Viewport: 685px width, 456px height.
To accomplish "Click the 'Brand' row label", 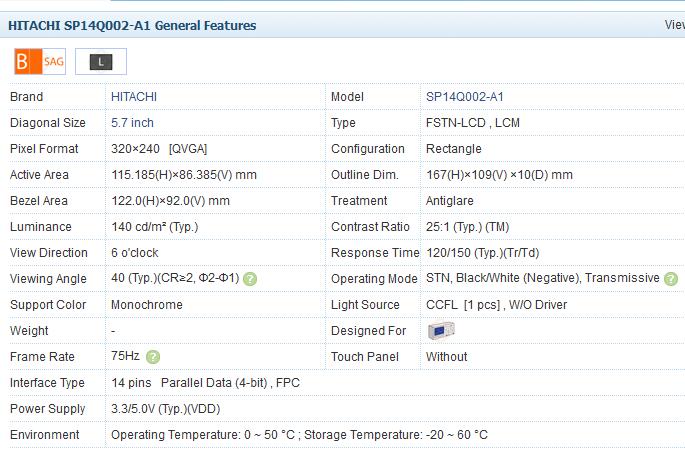I will click(x=26, y=97).
